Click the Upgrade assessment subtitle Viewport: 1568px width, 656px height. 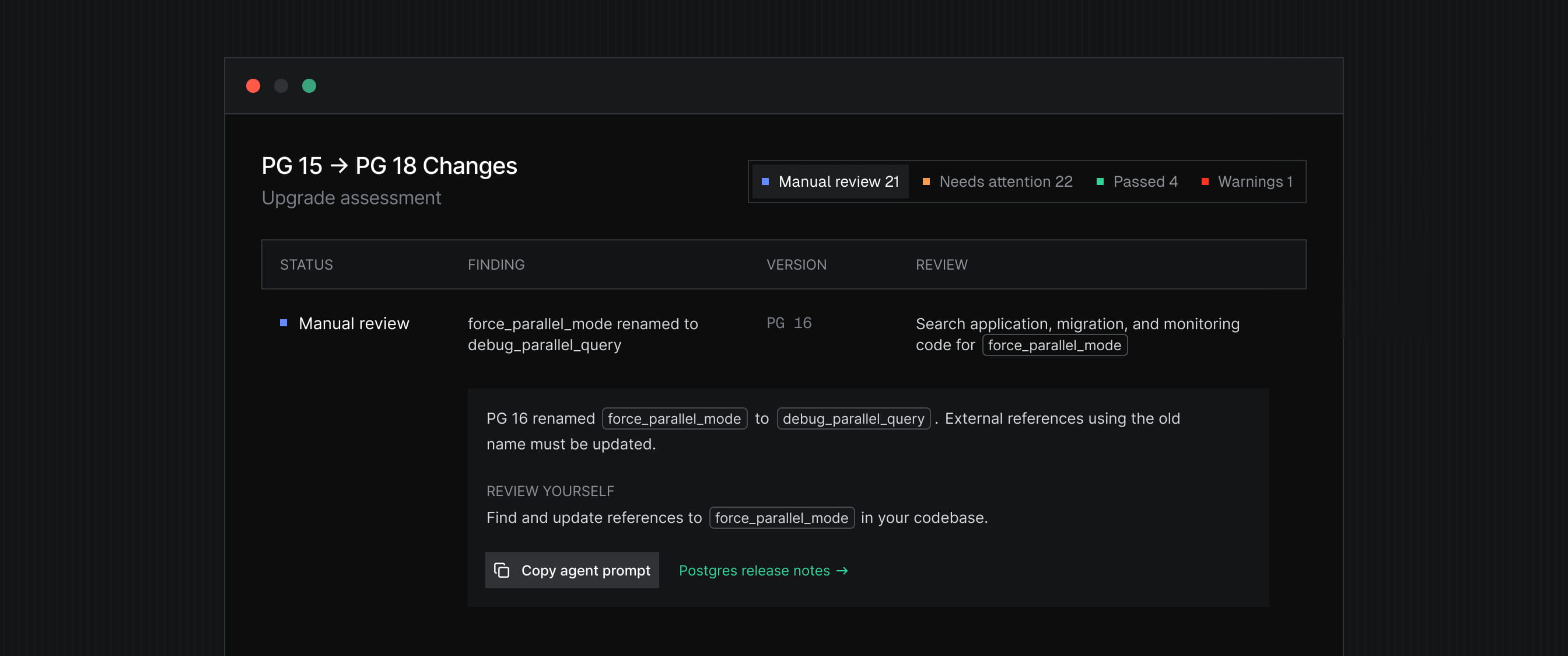click(351, 198)
